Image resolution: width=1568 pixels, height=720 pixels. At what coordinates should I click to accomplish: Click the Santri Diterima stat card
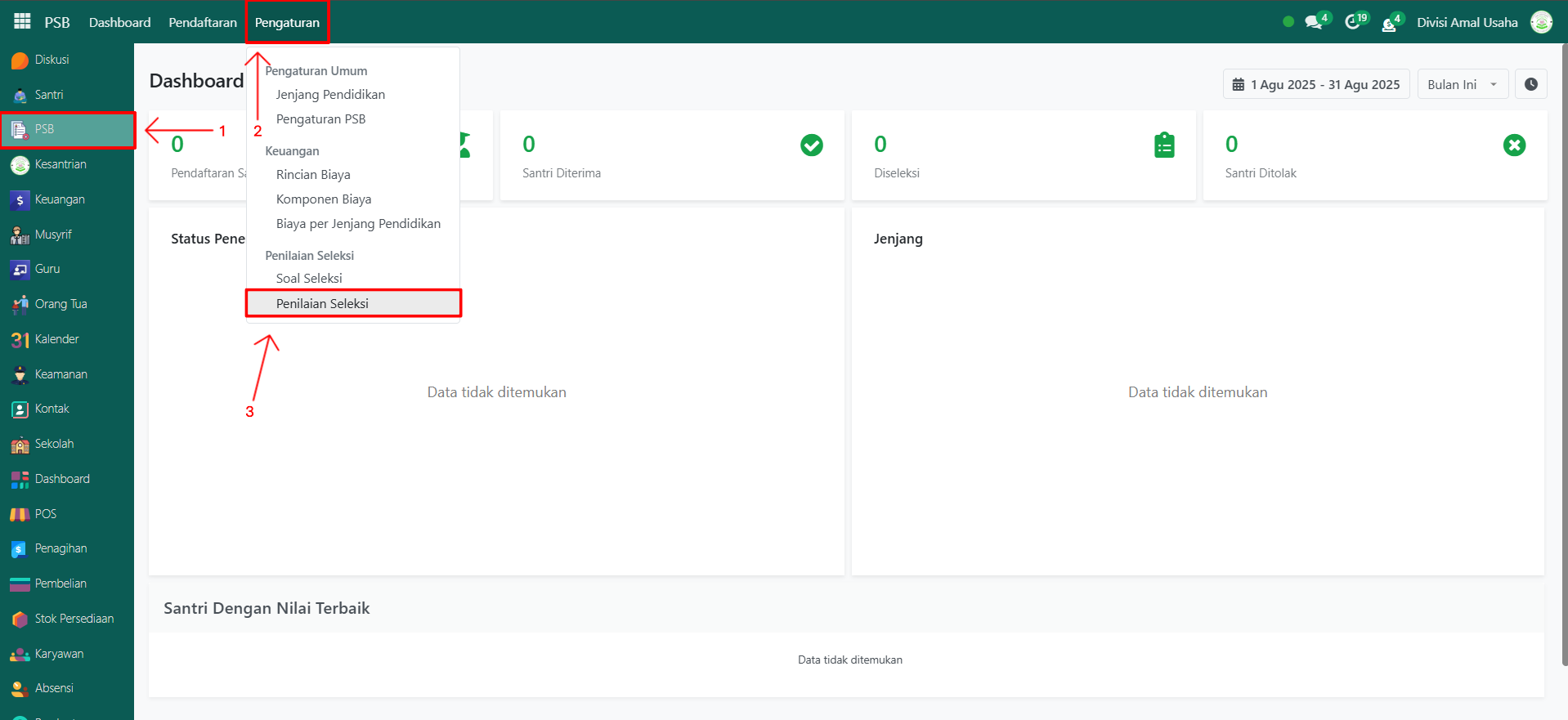point(671,155)
